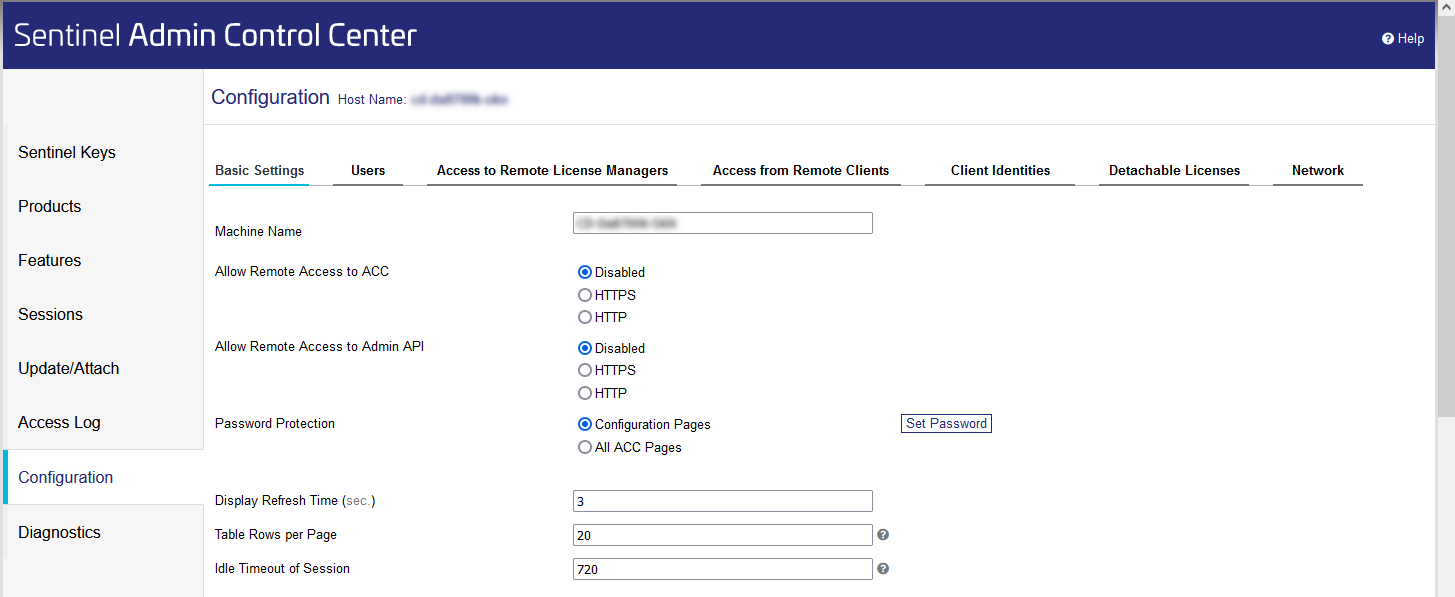1455x597 pixels.
Task: Open the Detachable Licenses tab
Action: [x=1174, y=171]
